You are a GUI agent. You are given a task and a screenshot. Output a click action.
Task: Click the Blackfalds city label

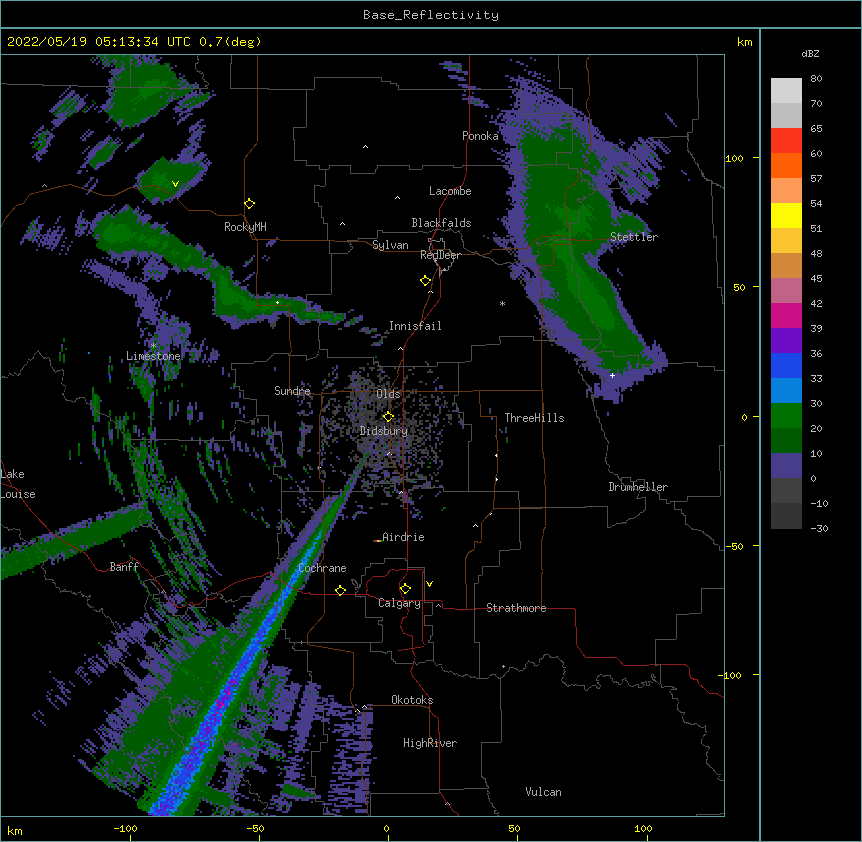pyautogui.click(x=441, y=223)
